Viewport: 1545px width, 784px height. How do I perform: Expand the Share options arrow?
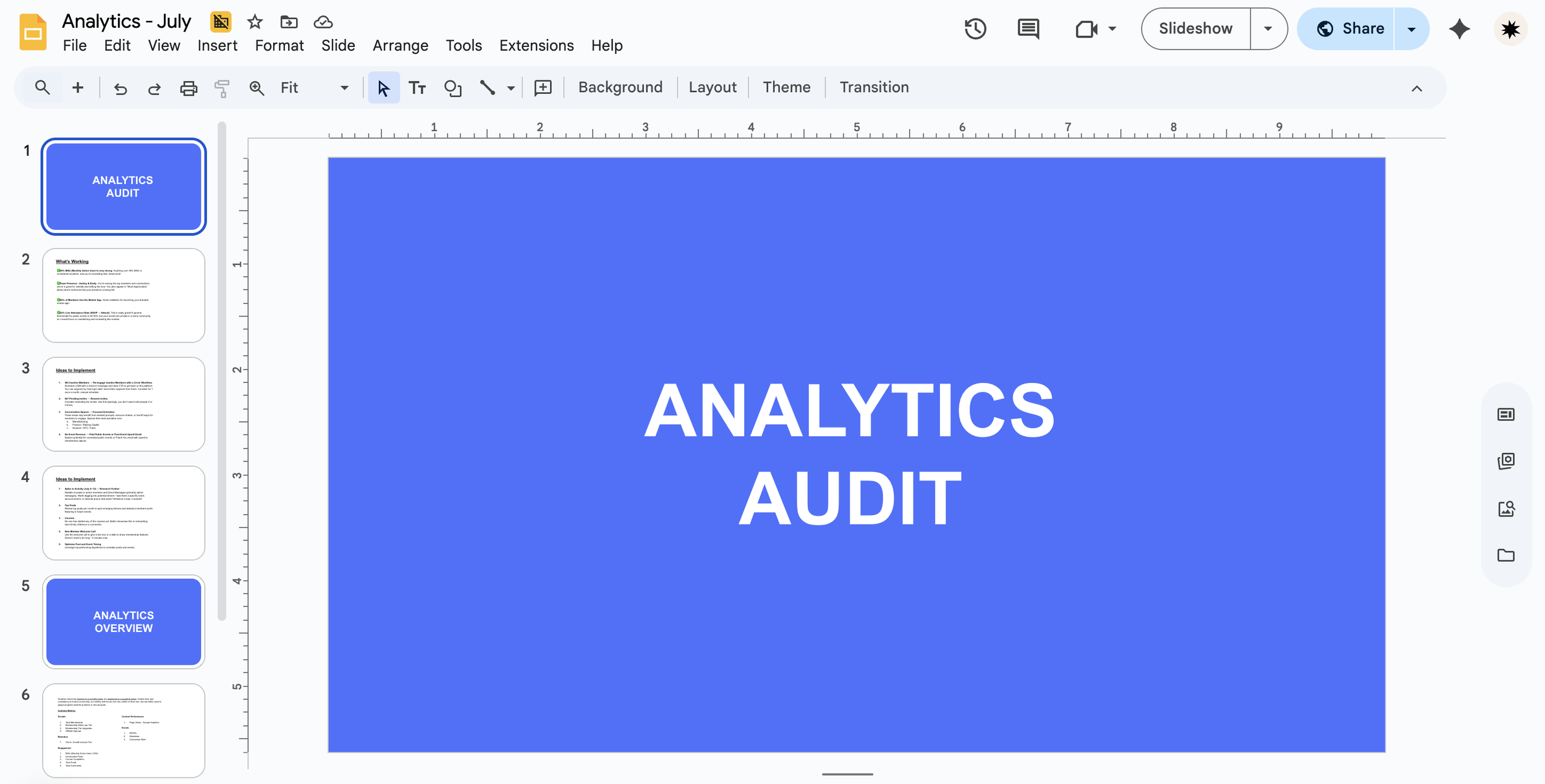1412,29
